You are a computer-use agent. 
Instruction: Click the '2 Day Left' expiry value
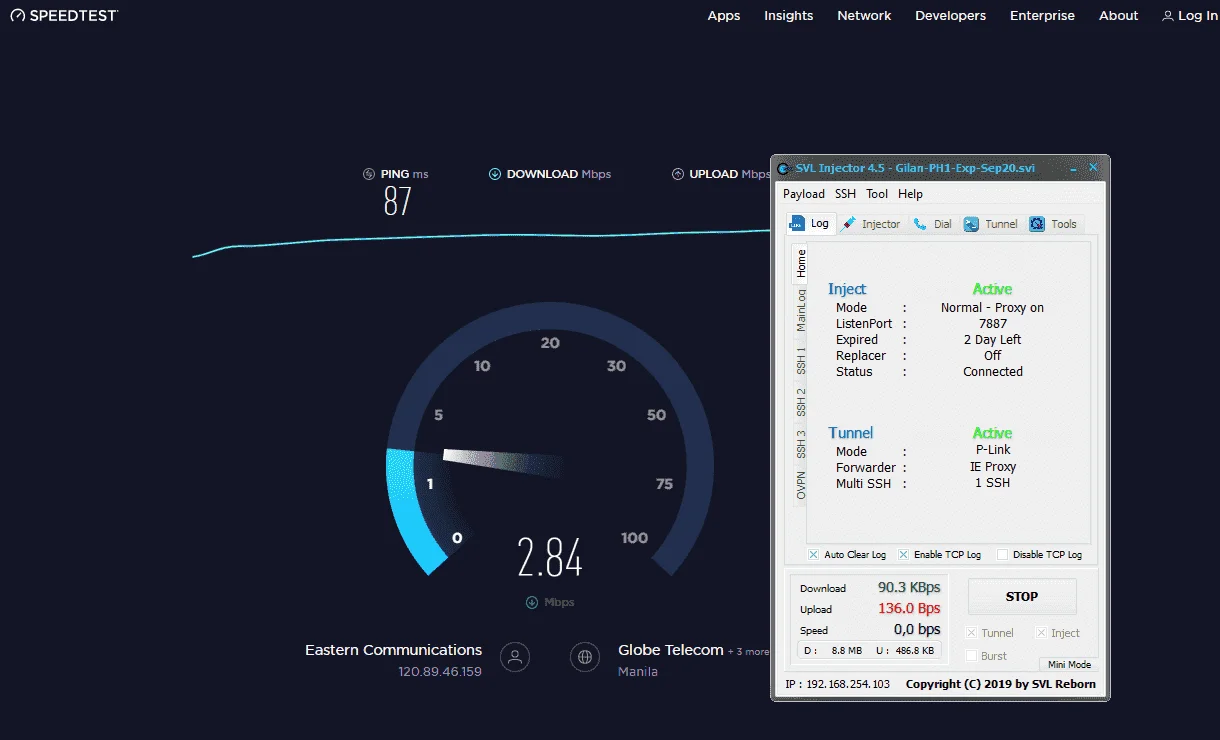click(x=992, y=340)
